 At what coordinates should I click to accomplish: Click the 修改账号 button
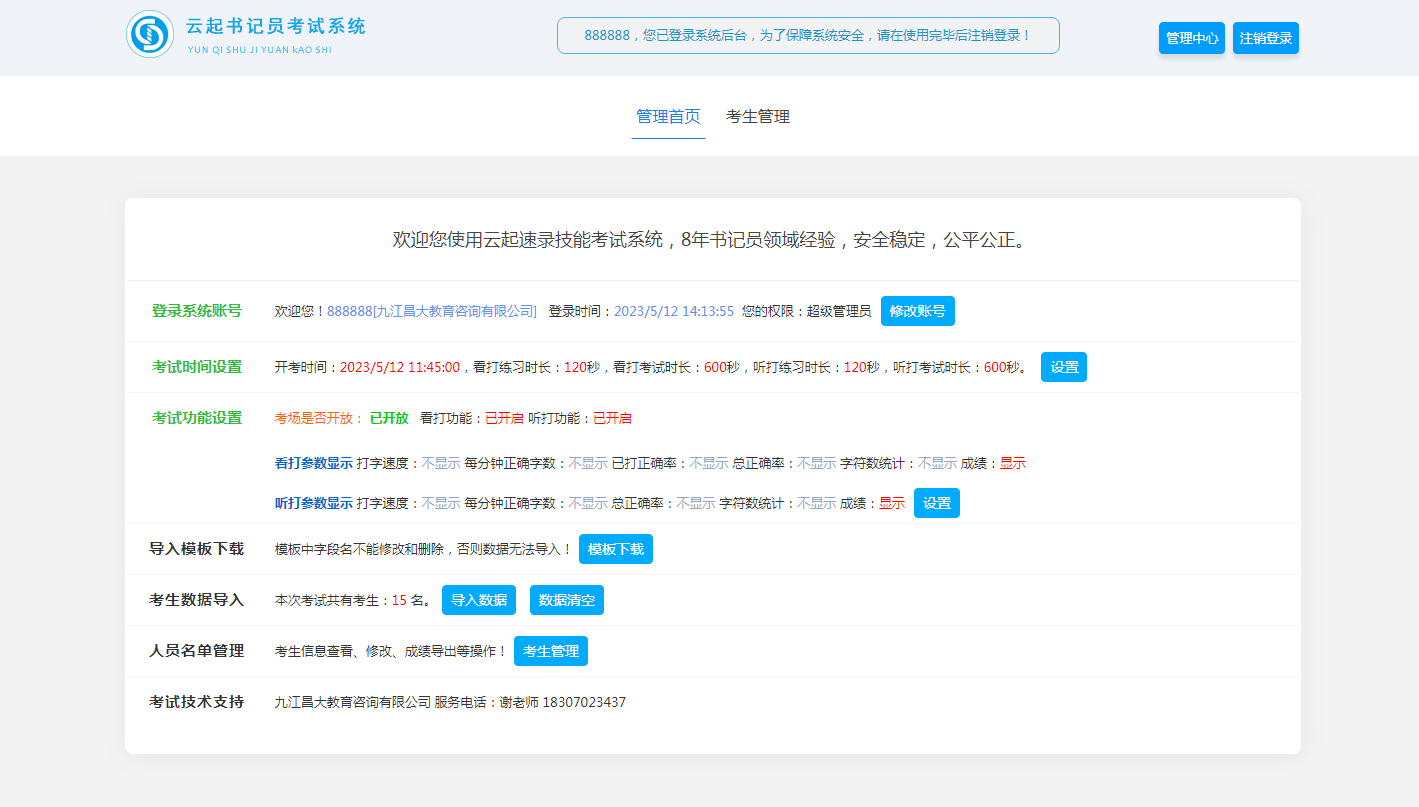tap(918, 311)
